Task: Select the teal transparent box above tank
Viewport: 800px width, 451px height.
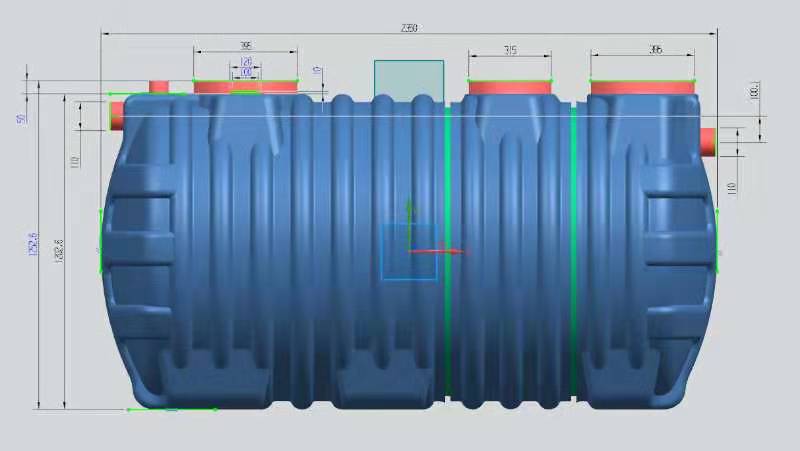Action: click(409, 81)
